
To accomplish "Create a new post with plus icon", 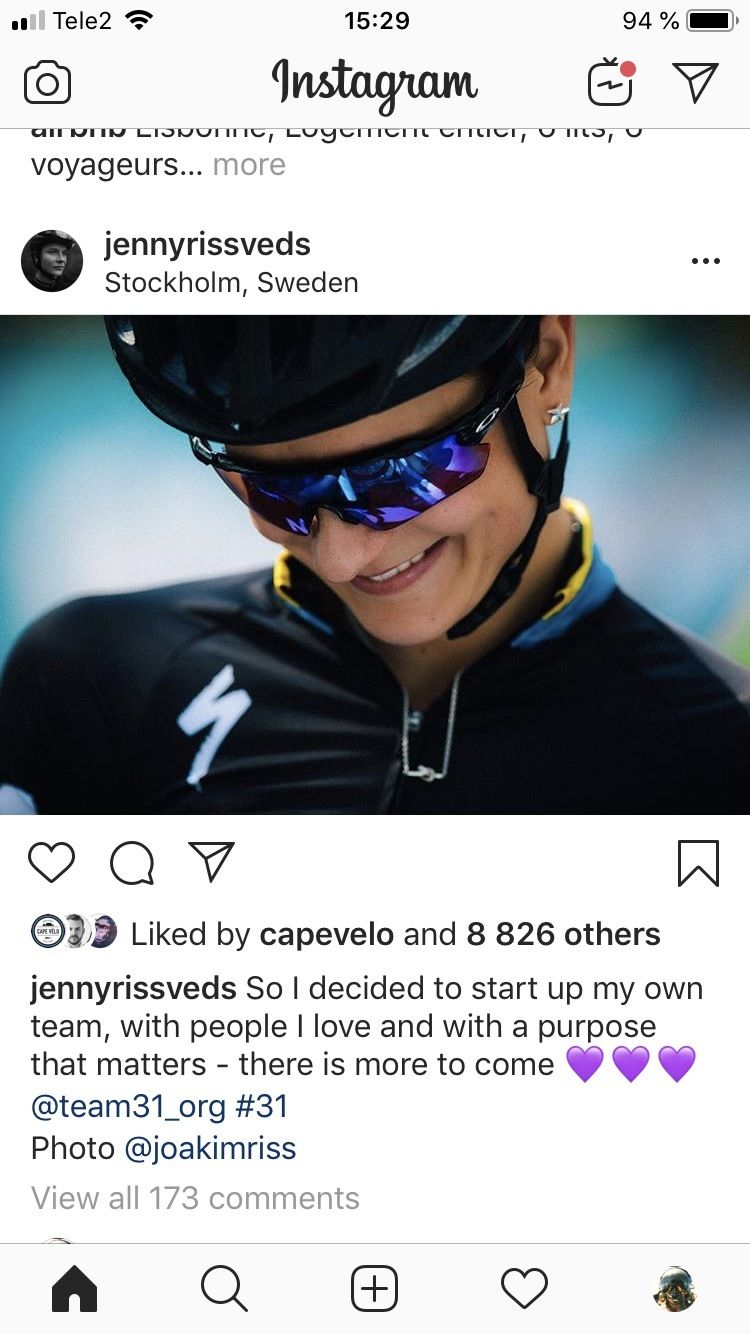I will click(x=374, y=1289).
